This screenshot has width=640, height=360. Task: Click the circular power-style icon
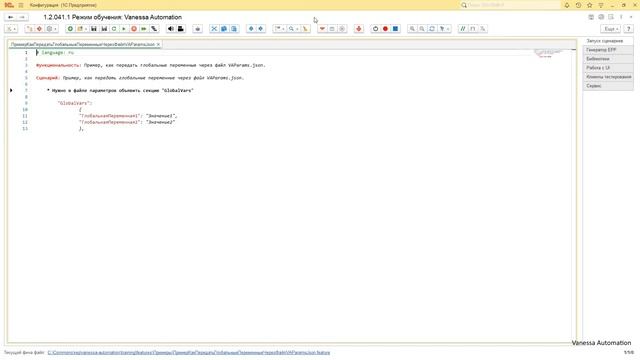click(x=376, y=29)
